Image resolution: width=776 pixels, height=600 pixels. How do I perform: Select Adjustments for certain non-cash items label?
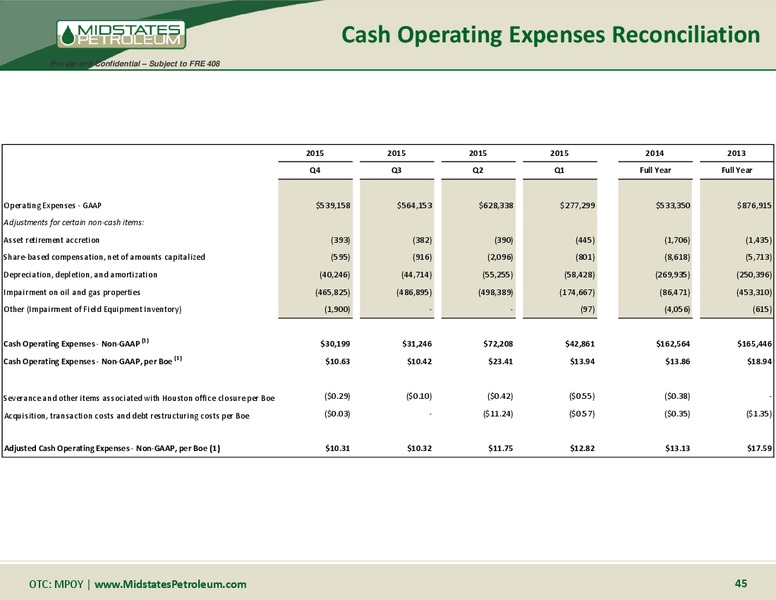[x=74, y=223]
